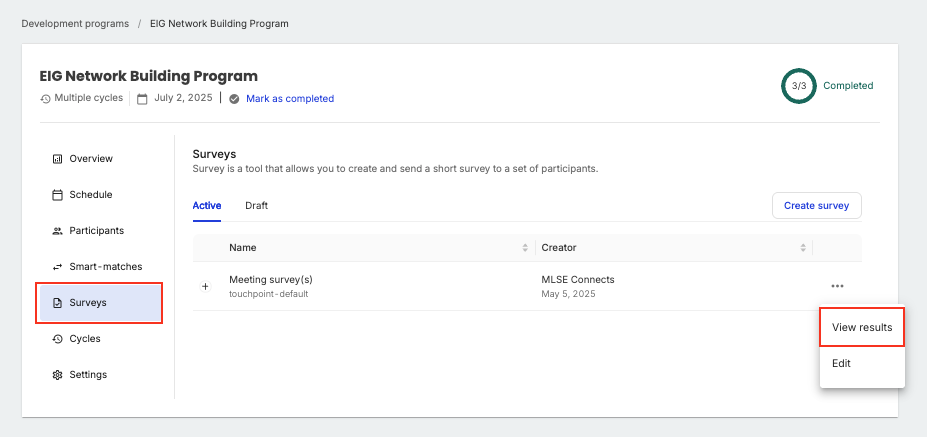Click the Multiple cycles label
Image resolution: width=927 pixels, height=437 pixels.
pos(89,98)
